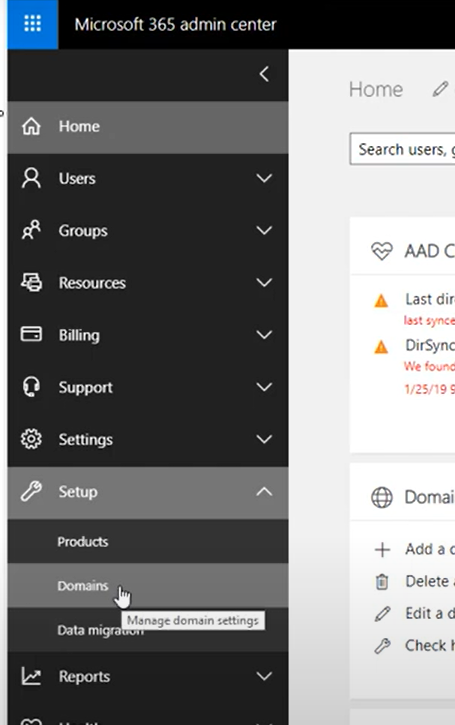Expand the Users menu chevron
Viewport: 455px width, 725px height.
[264, 178]
